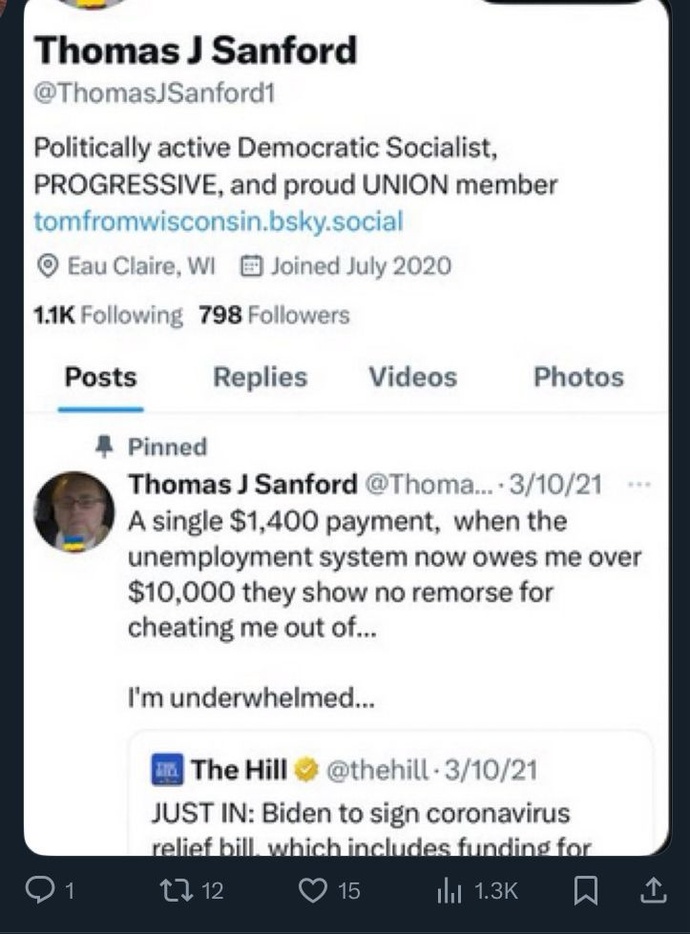
Task: Bookmark the post
Action: point(585,891)
